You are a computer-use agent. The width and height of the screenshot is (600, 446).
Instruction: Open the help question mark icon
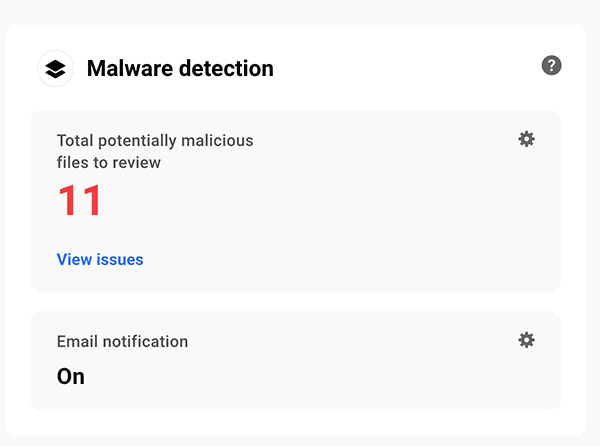click(551, 65)
